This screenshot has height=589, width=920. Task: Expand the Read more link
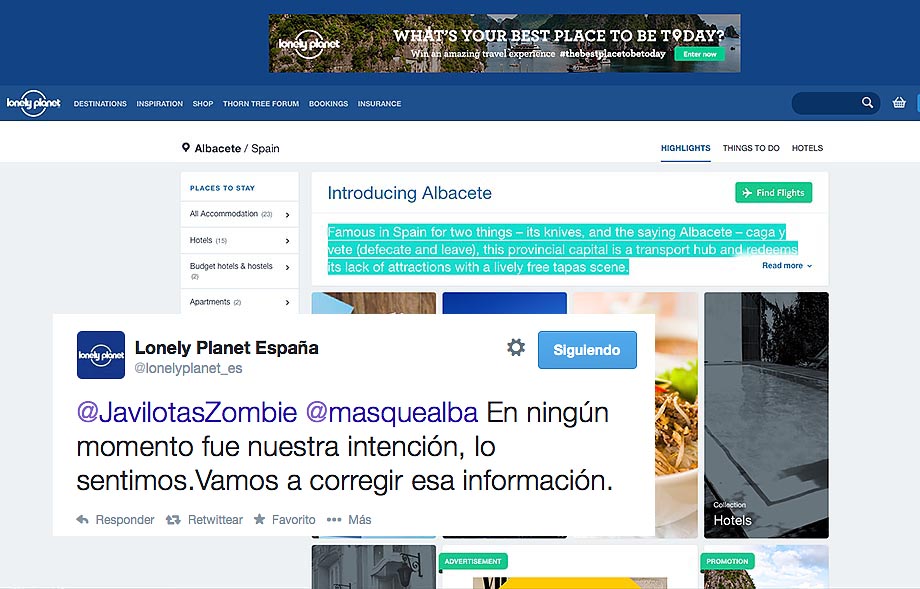(787, 266)
